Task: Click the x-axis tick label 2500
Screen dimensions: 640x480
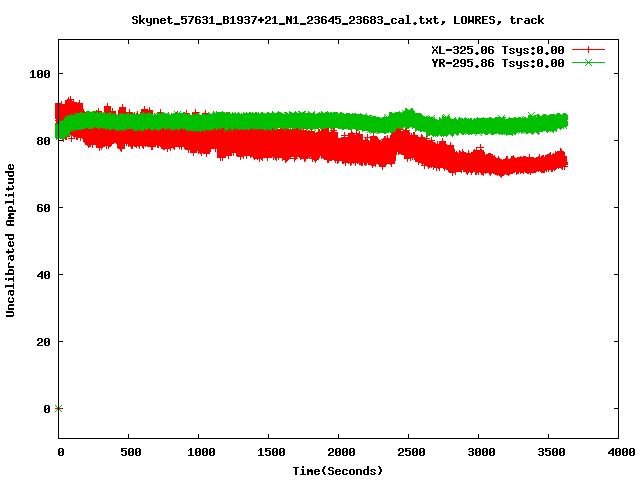Action: tap(411, 452)
